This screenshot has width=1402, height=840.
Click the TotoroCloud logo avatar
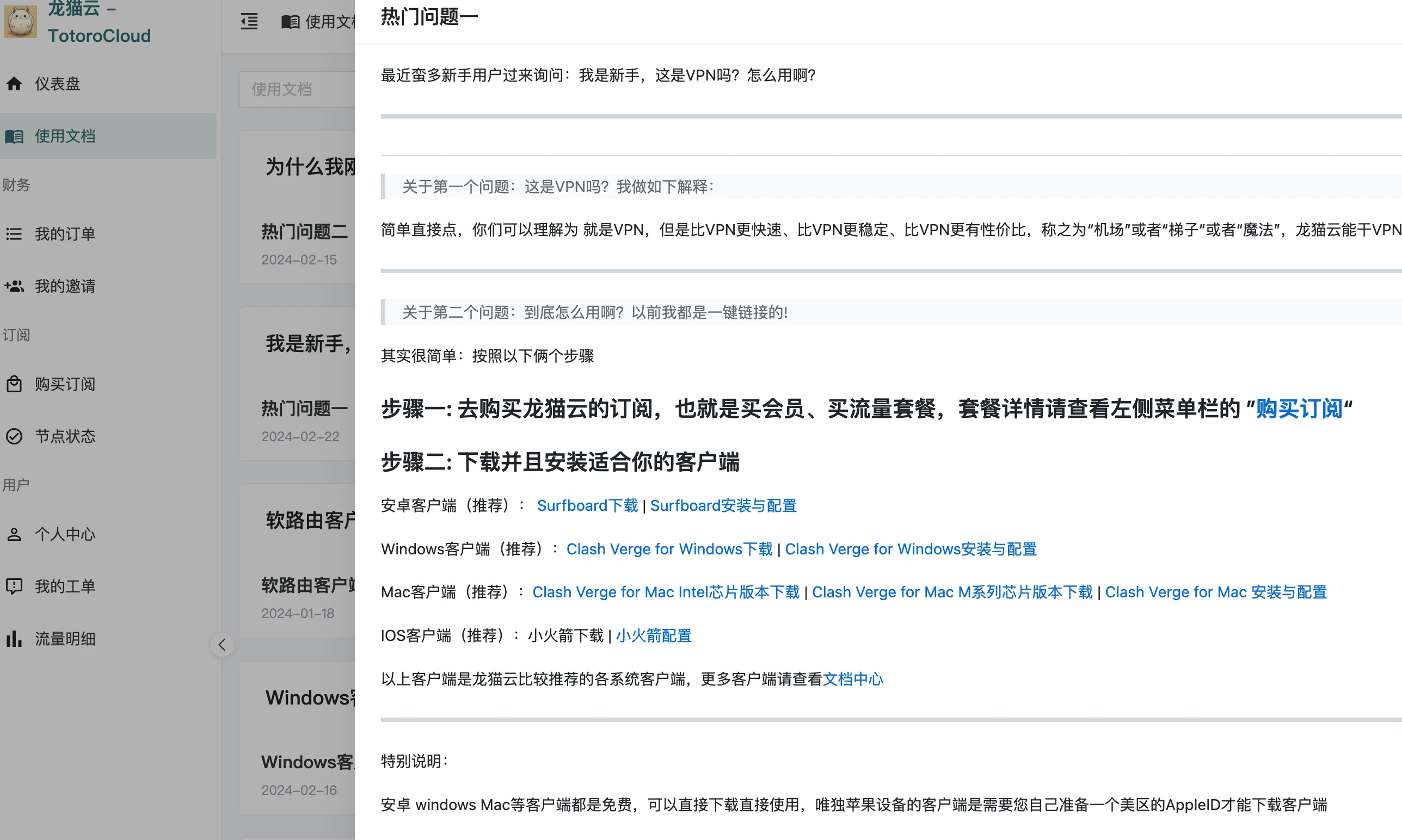[x=21, y=22]
